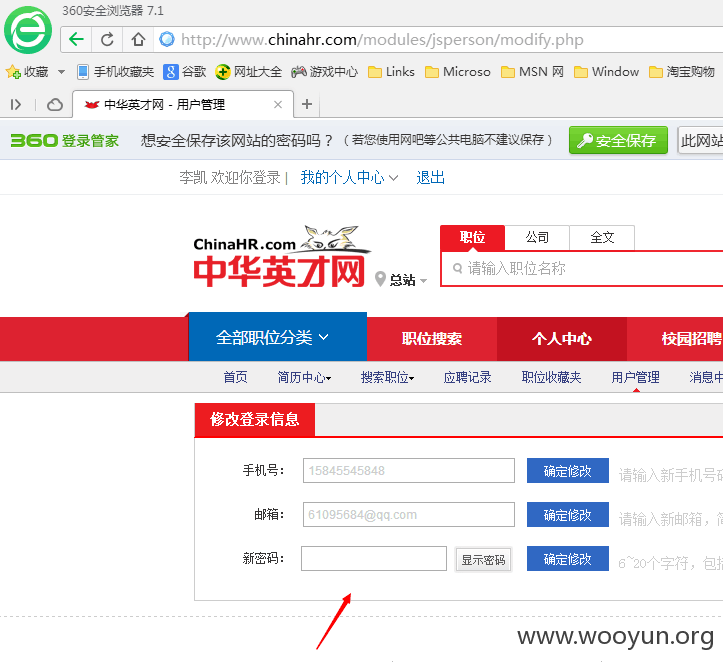
Task: Open the 游戏中心 bookmark
Action: (x=324, y=72)
